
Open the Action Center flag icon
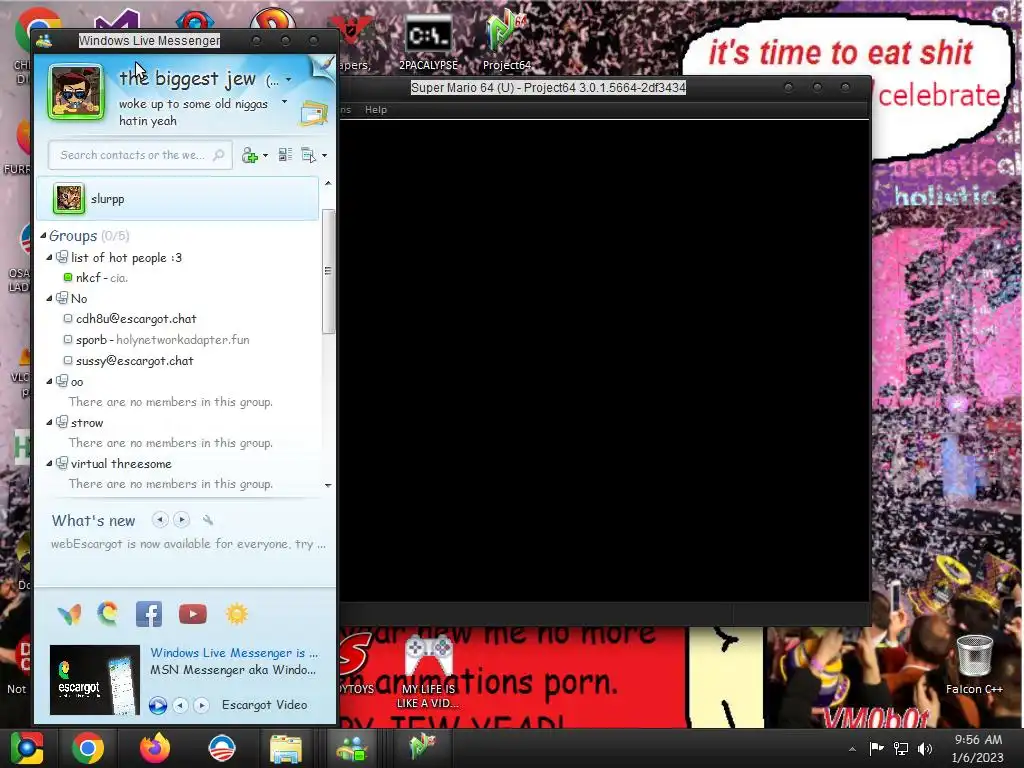coord(876,748)
